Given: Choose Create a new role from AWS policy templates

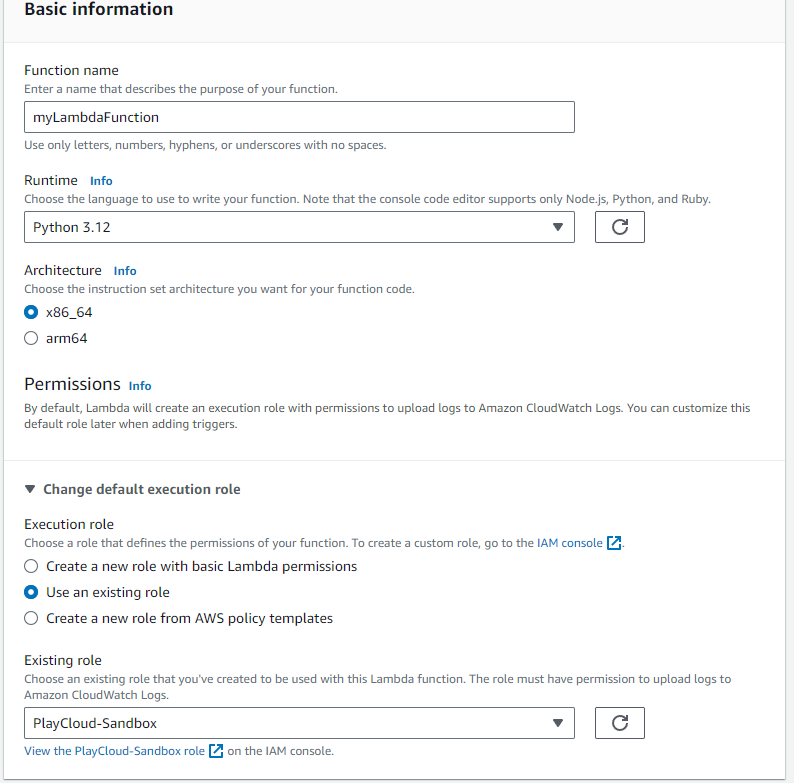Looking at the screenshot, I should [x=32, y=618].
